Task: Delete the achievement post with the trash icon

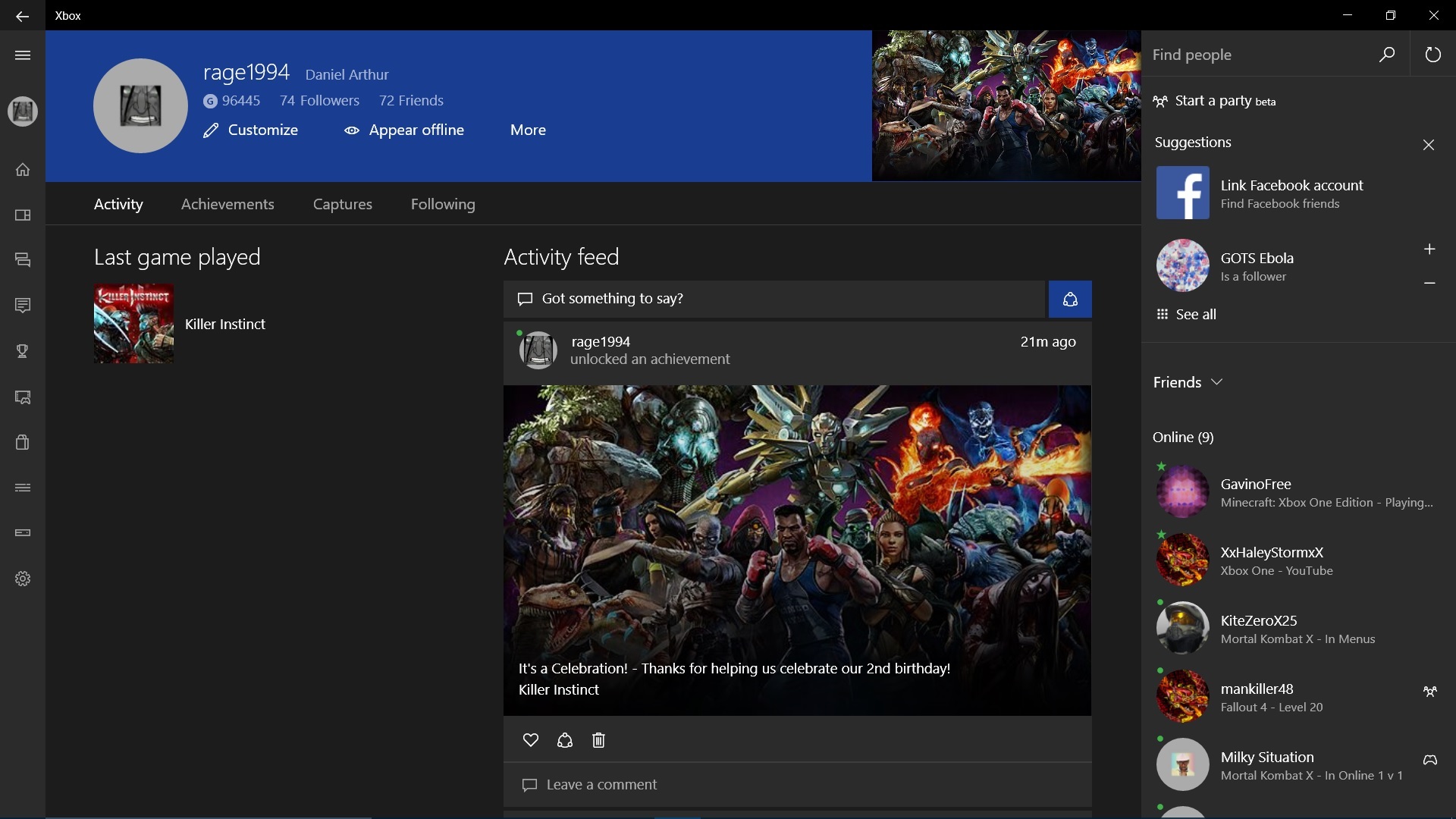Action: coord(598,740)
